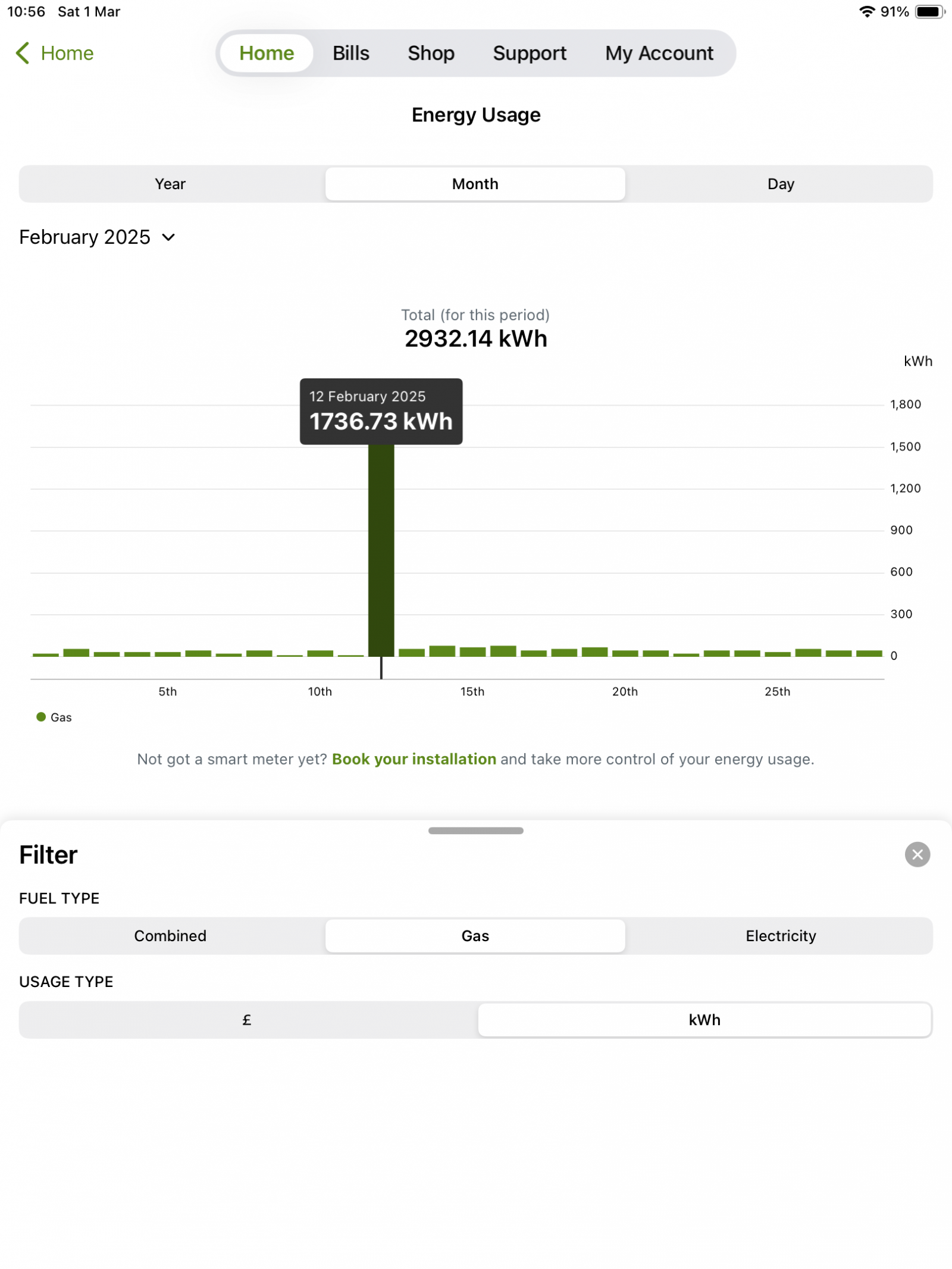Tap the back chevron next to Home
952x1269 pixels.
[23, 53]
